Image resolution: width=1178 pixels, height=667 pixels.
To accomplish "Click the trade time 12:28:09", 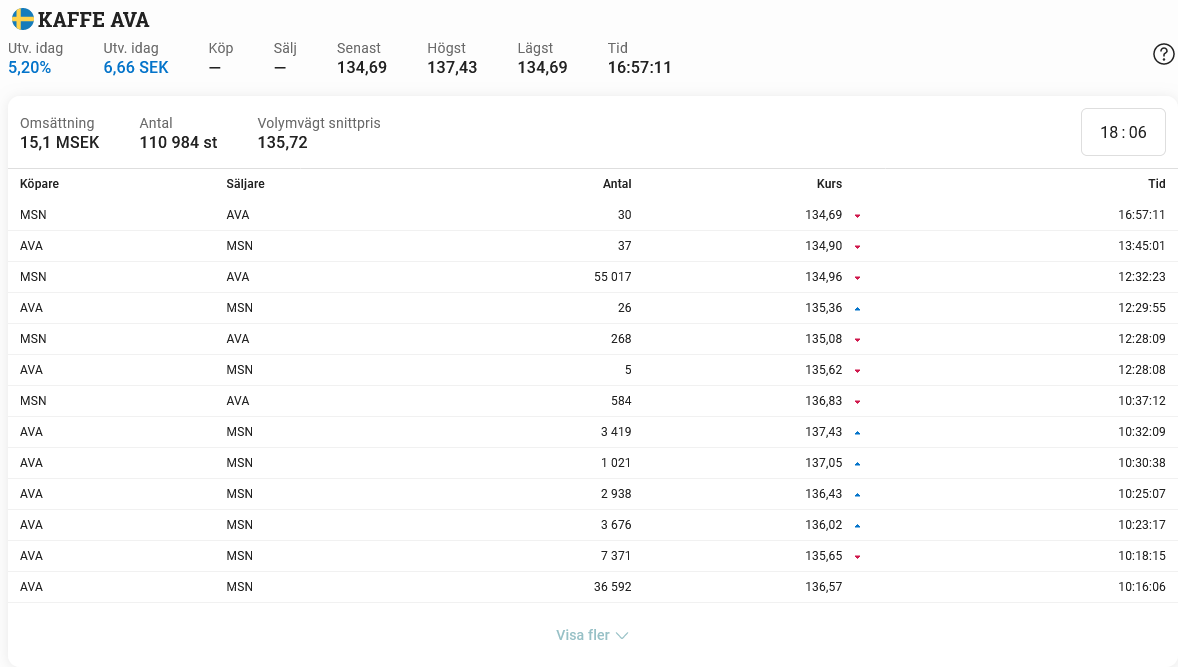I will pos(1142,339).
